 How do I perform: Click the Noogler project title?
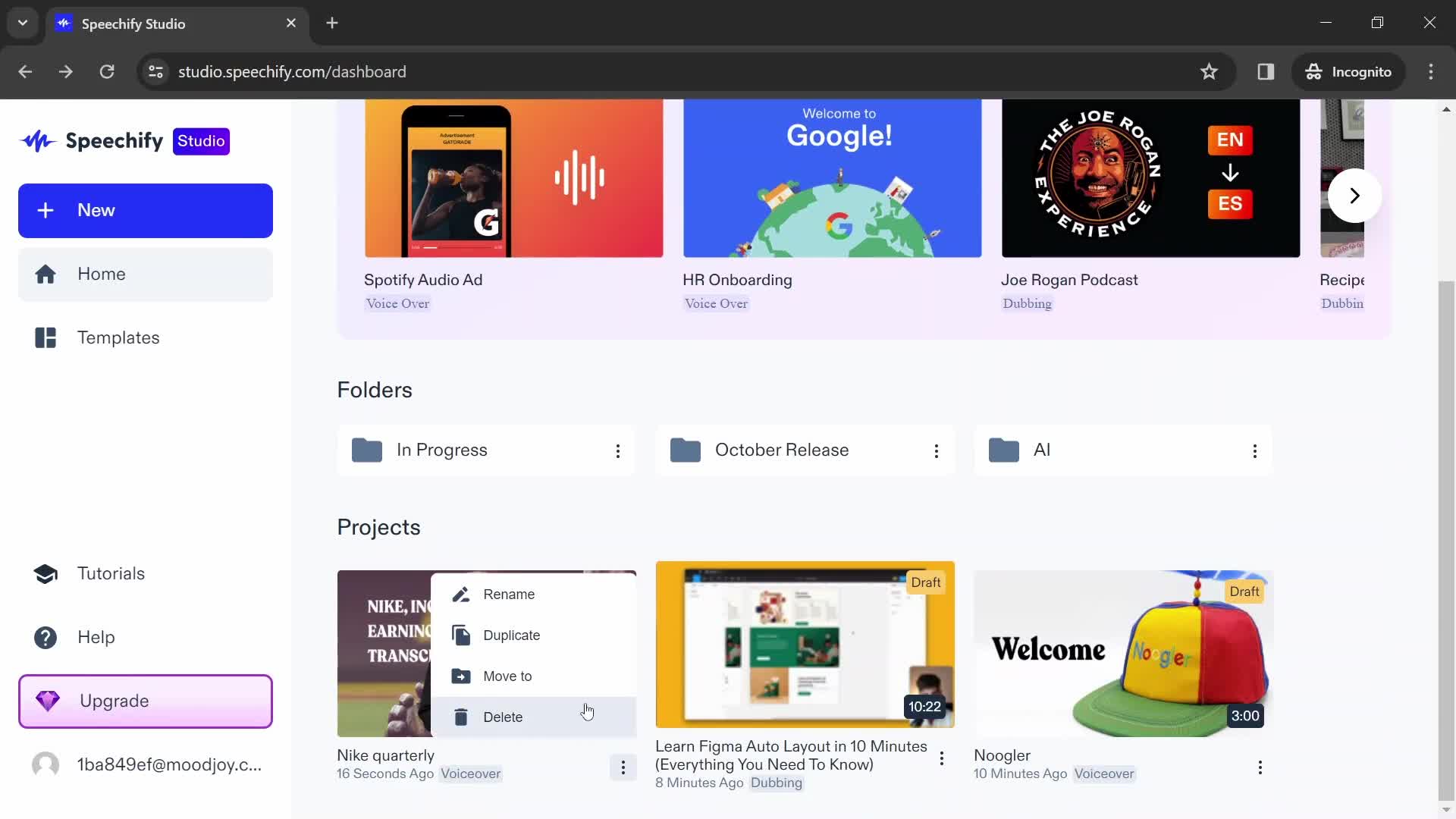1003,756
